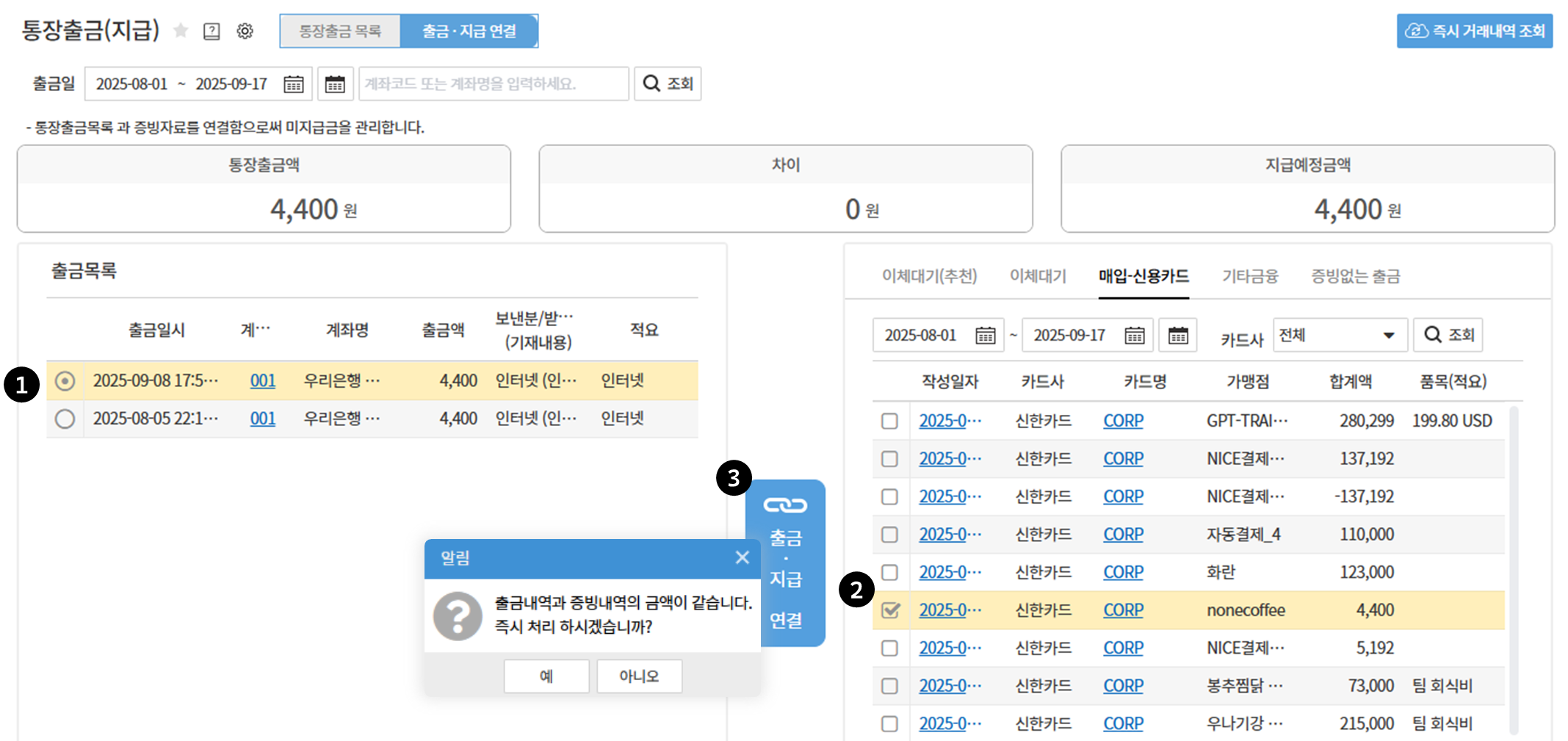This screenshot has width=1568, height=741.
Task: Open calendar for 2025-09-17 in card panel
Action: [x=1134, y=336]
